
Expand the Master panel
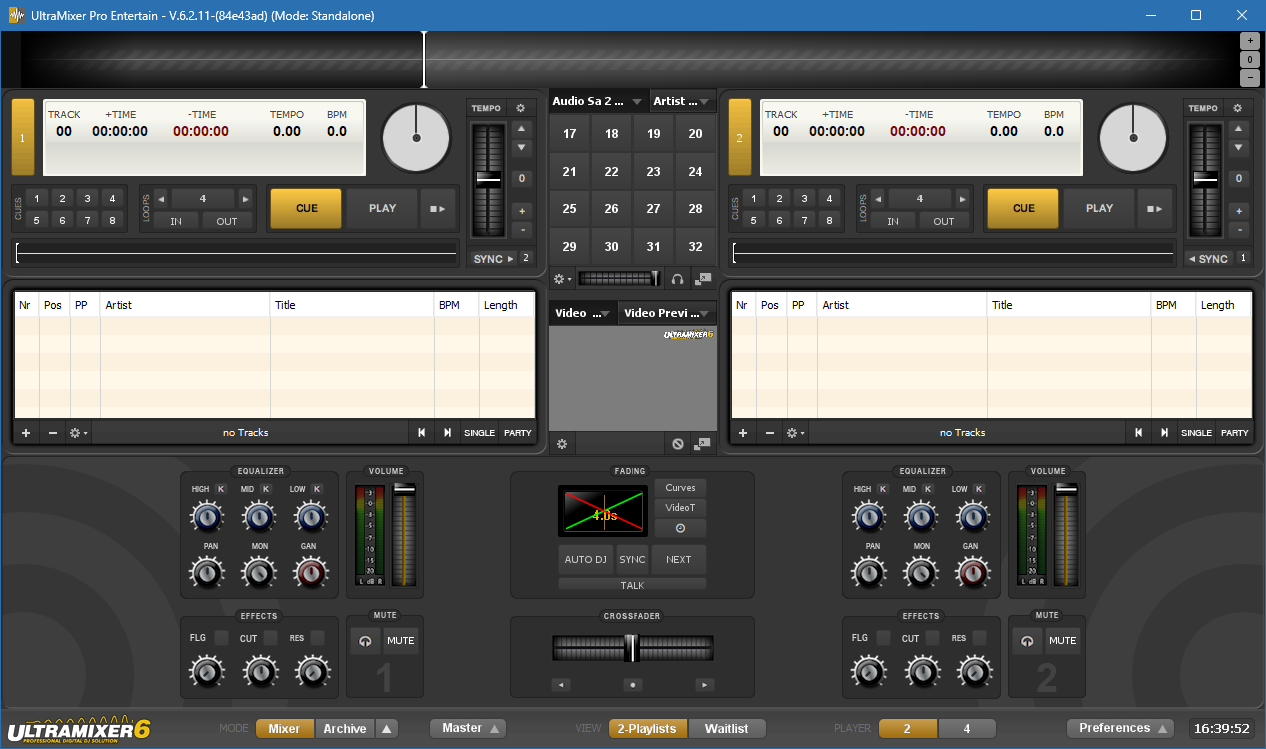[468, 728]
